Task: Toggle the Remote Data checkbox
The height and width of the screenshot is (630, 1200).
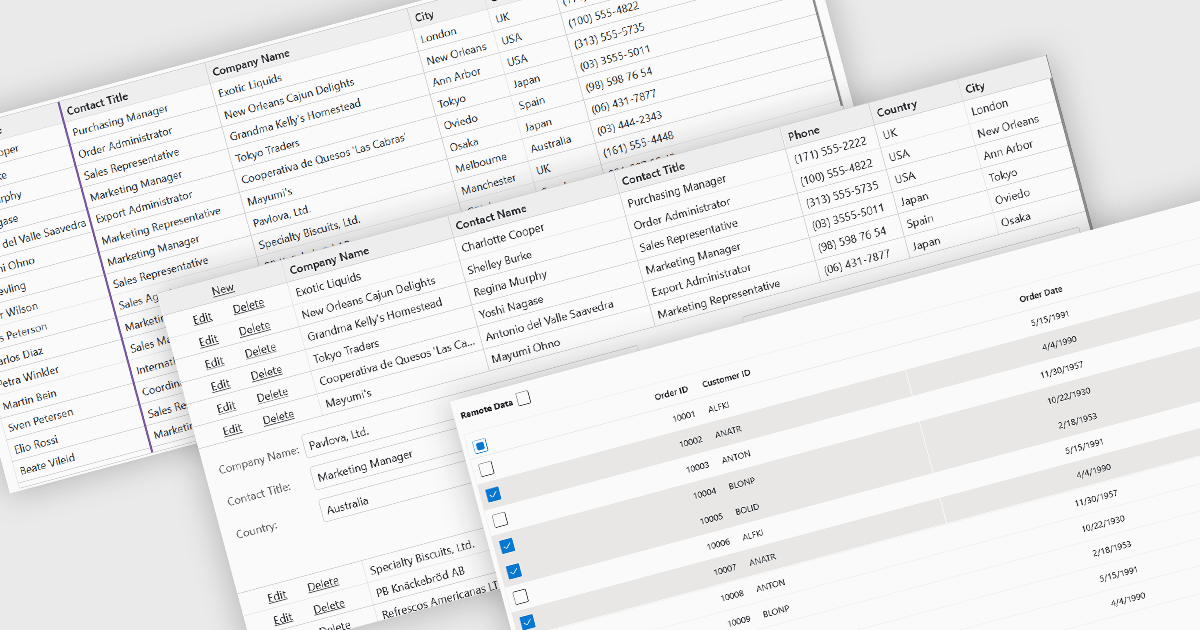Action: [524, 399]
